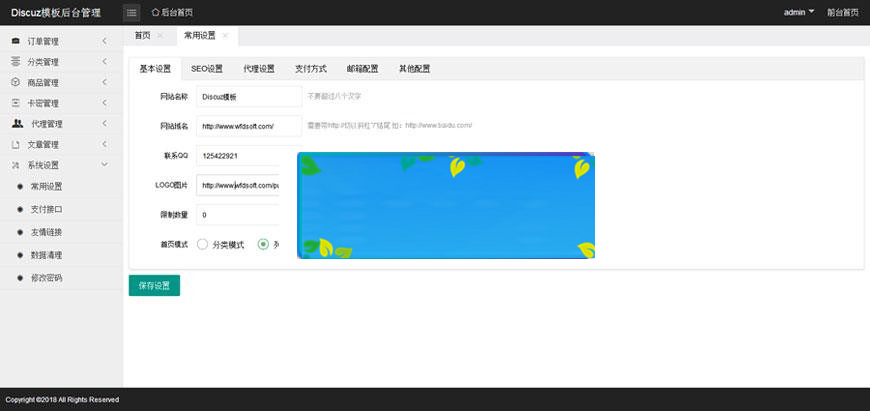The image size is (870, 411).
Task: Click the 订单管理 order icon in sidebar
Action: (15, 41)
